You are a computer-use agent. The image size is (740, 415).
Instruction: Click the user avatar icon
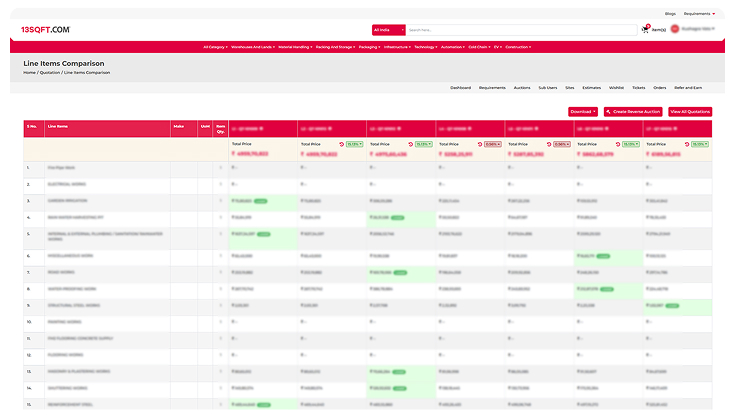[x=675, y=29]
